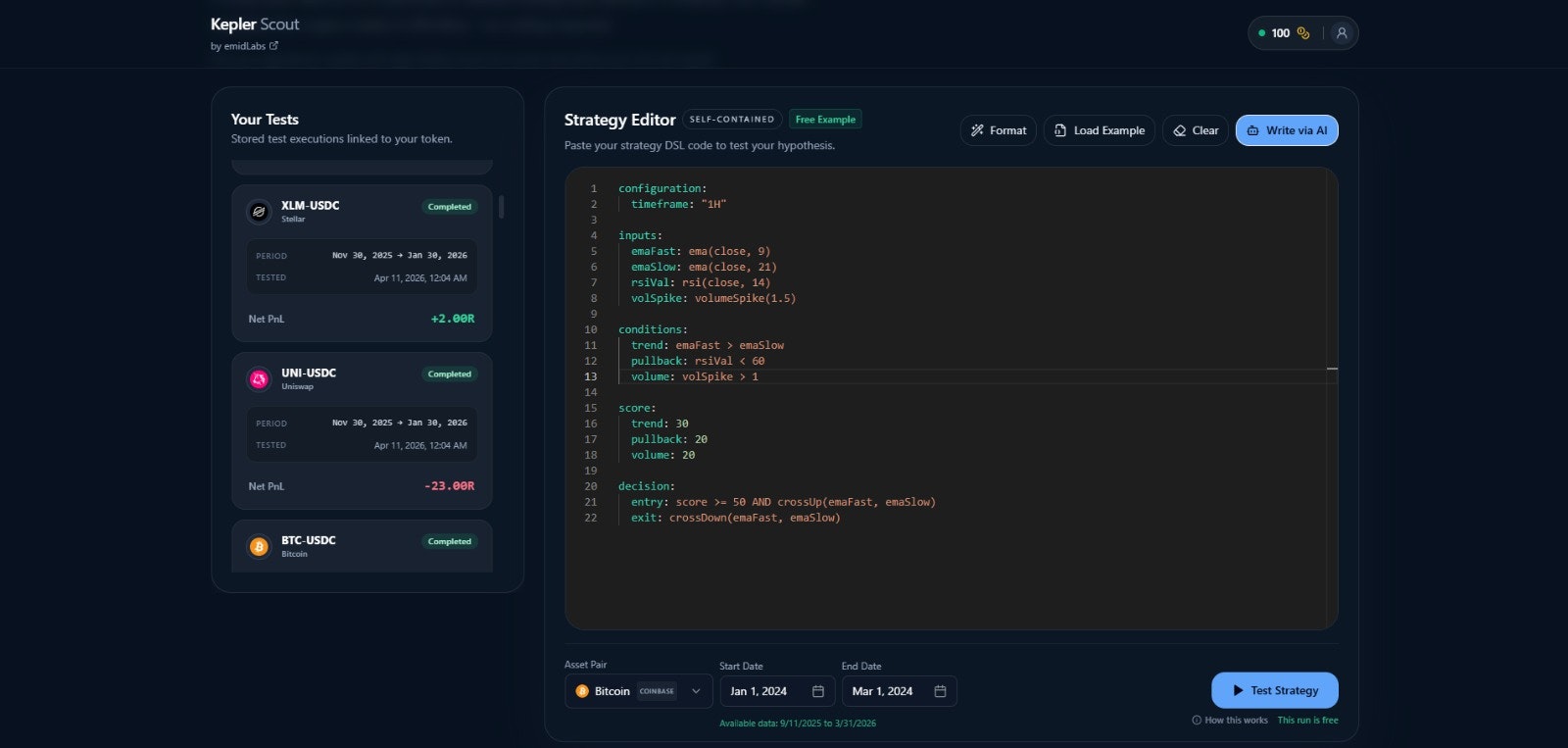
Task: Open the UNI-USDC test card title
Action: click(x=309, y=373)
